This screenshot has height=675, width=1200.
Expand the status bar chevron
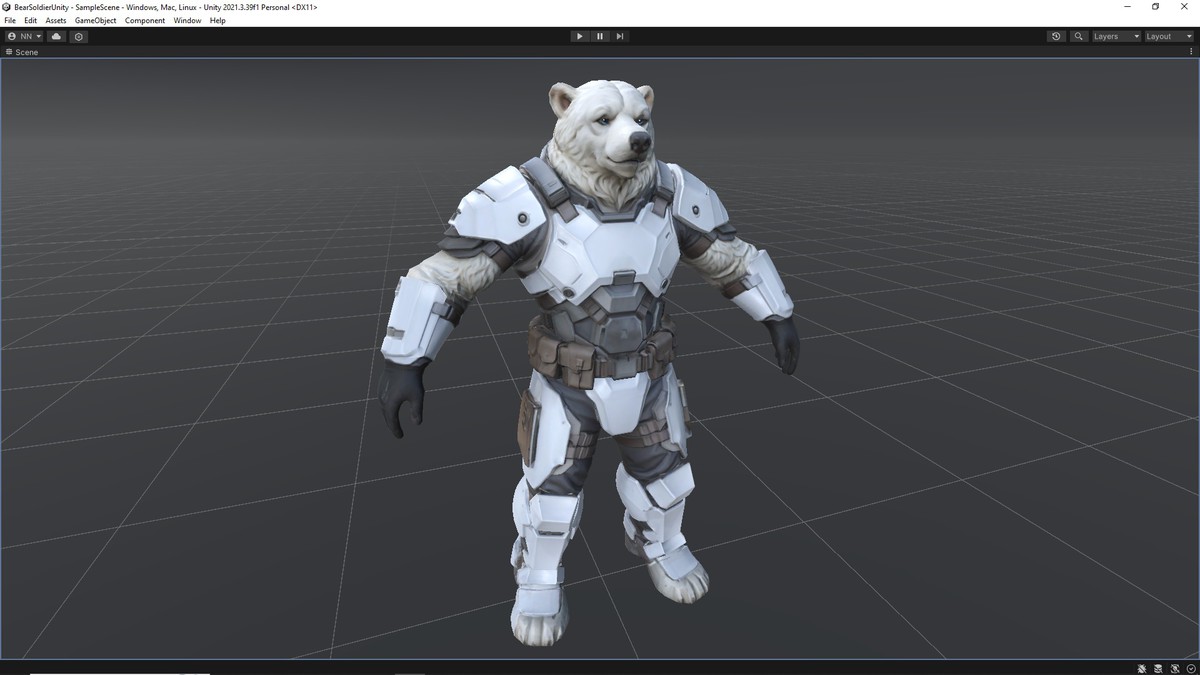click(x=1190, y=668)
